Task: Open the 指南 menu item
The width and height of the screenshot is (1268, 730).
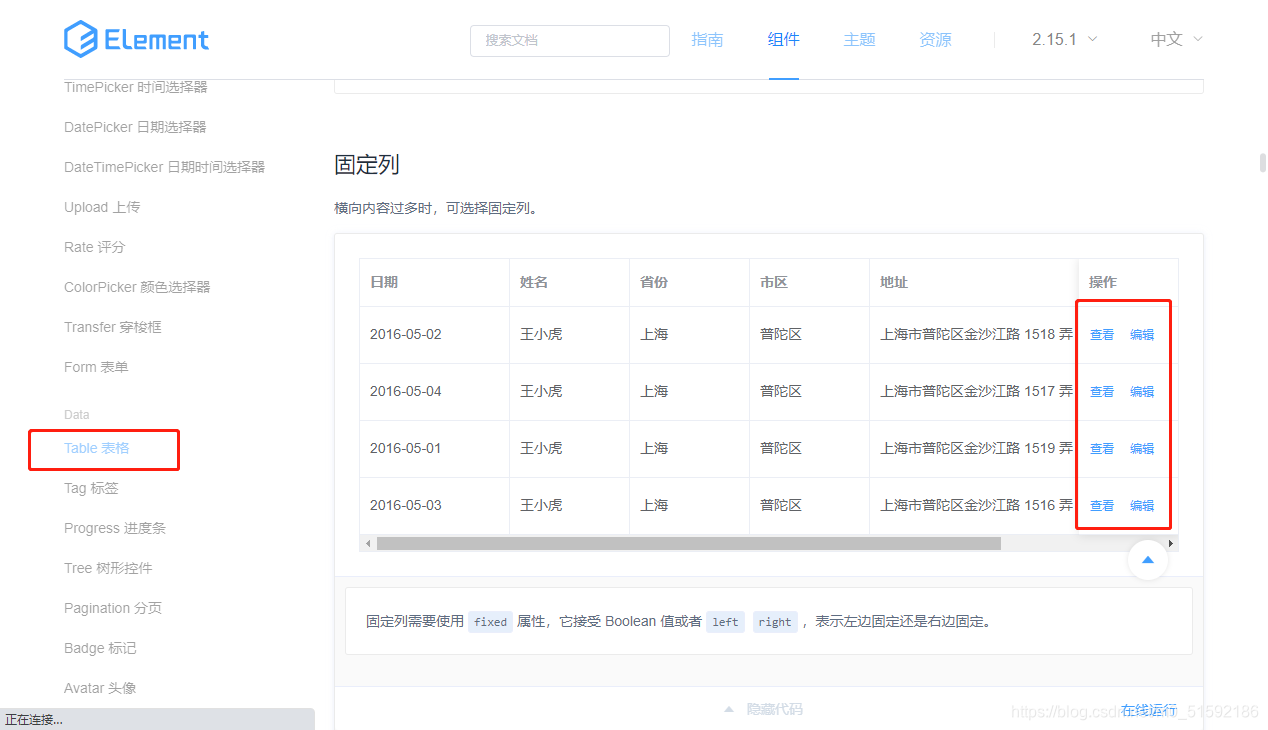Action: click(x=707, y=39)
